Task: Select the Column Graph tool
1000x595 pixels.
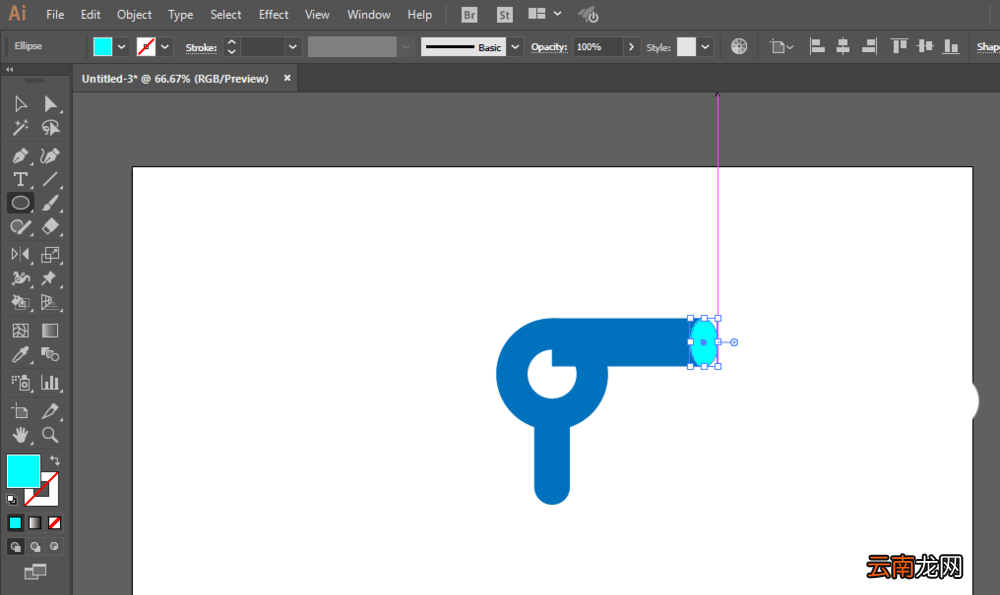Action: (x=50, y=383)
